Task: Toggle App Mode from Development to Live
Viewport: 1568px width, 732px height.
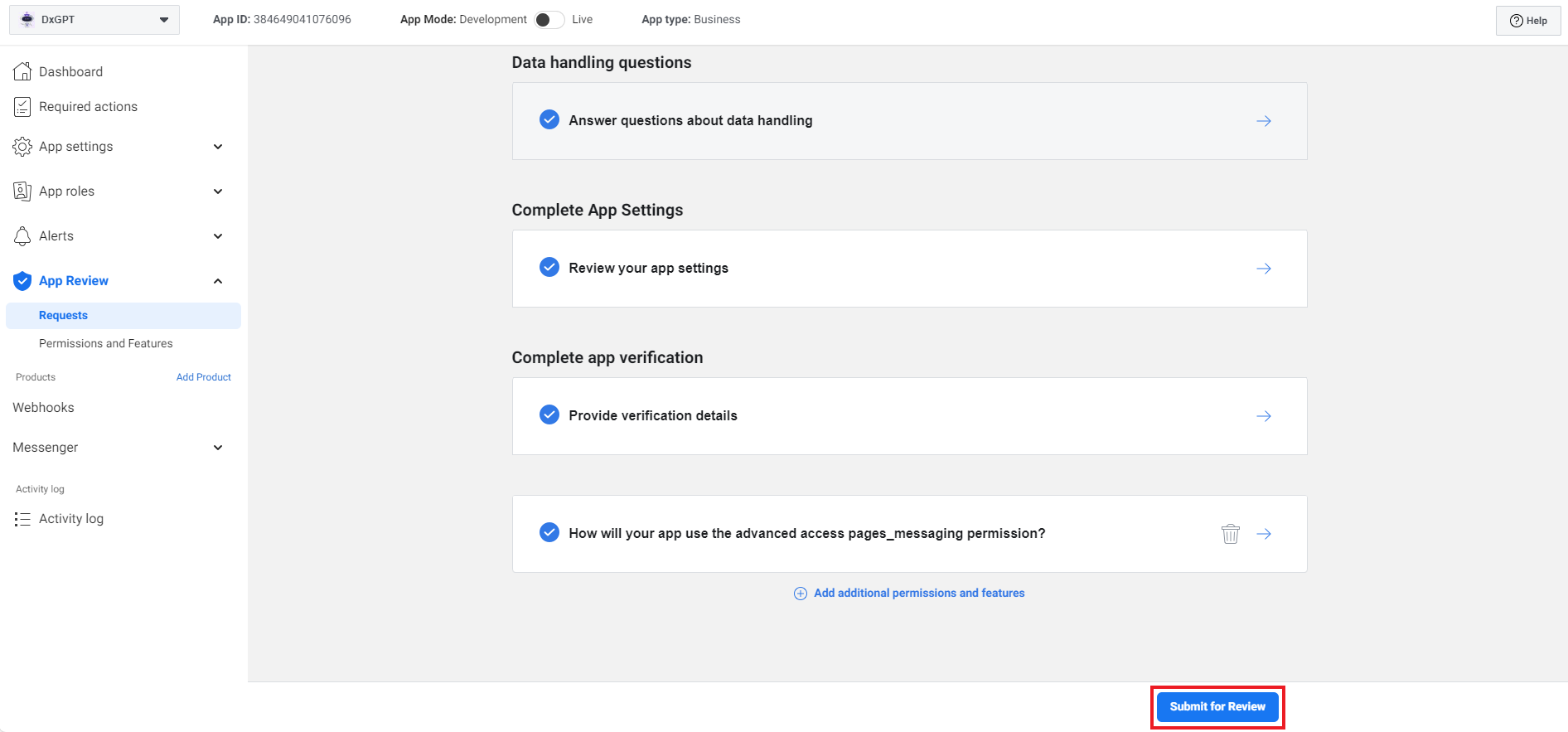Action: tap(549, 20)
